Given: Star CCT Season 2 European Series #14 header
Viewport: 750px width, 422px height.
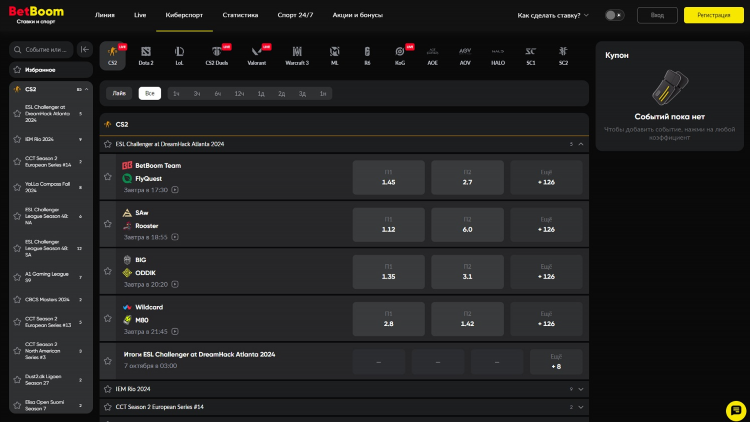Looking at the screenshot, I should point(108,407).
